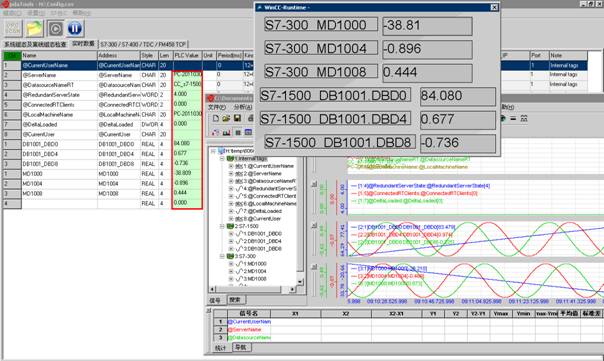Click the signal tree horizontal scrollbar
The width and height of the screenshot is (604, 361).
(x=253, y=289)
